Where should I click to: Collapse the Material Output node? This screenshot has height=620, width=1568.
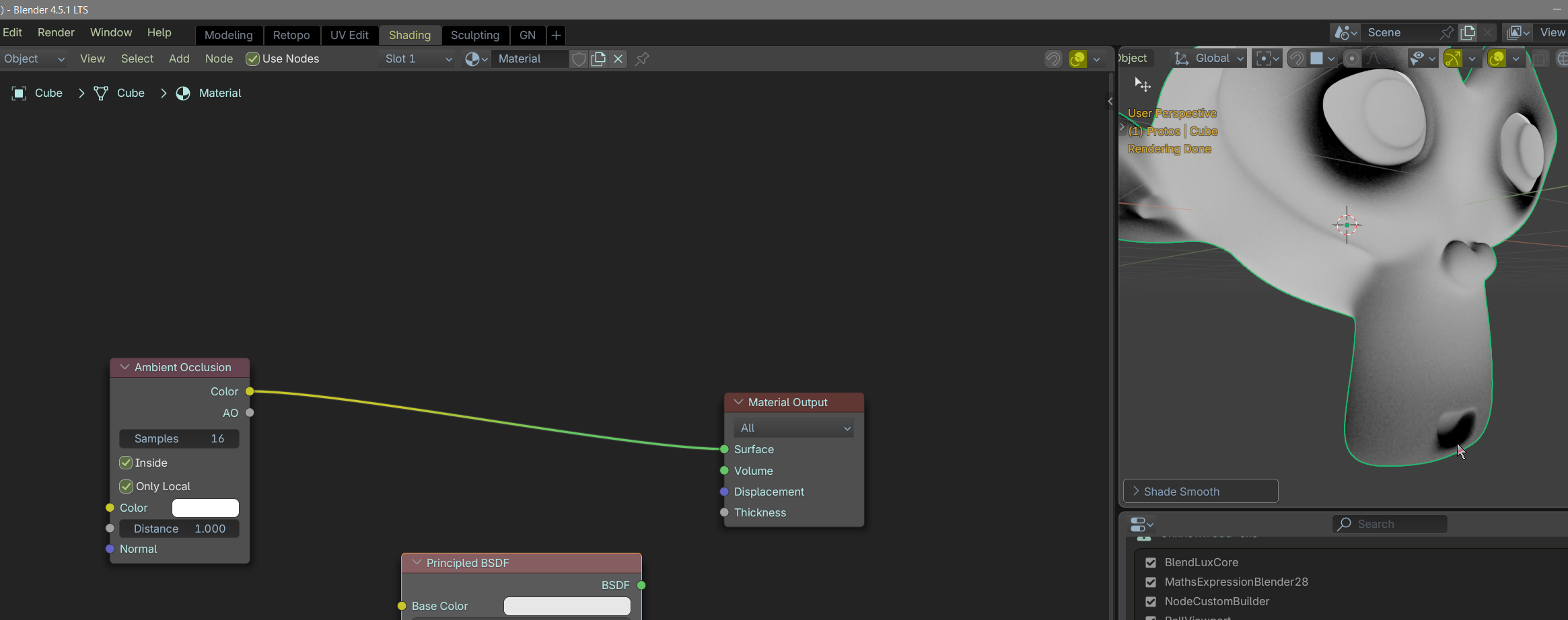pos(739,402)
